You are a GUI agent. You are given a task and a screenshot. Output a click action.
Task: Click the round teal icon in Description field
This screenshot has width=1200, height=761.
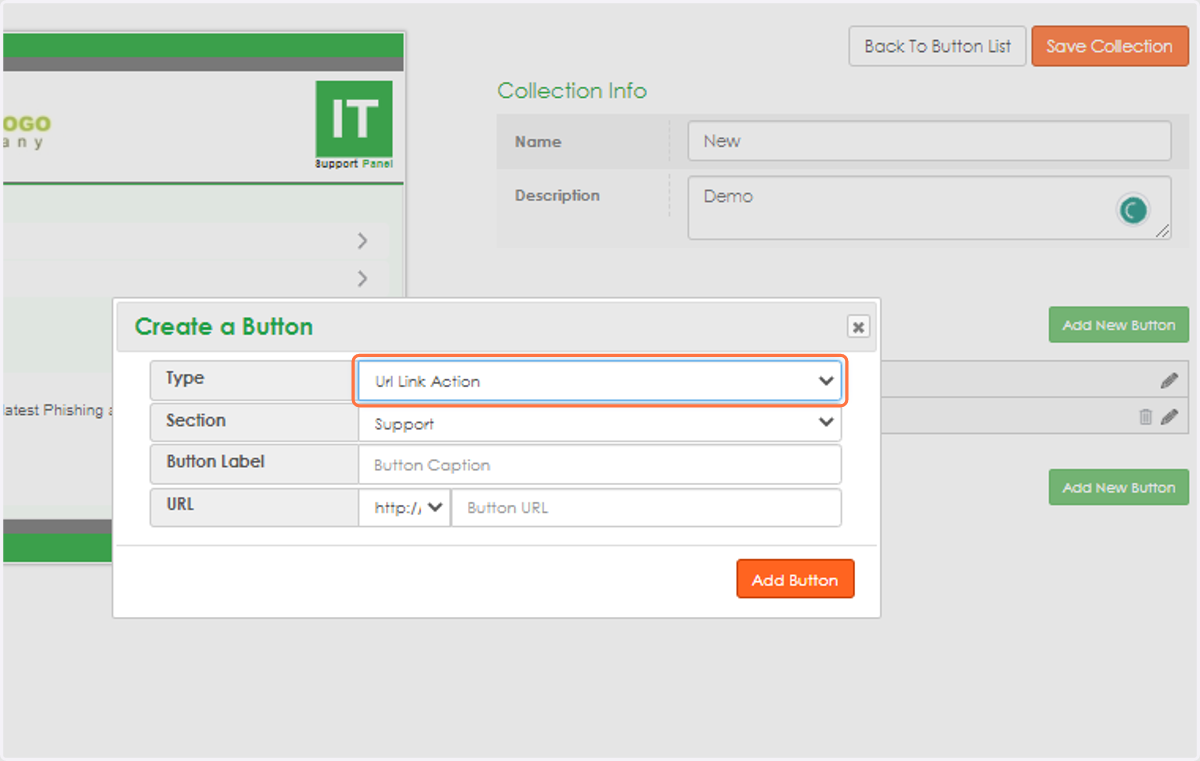[x=1133, y=210]
